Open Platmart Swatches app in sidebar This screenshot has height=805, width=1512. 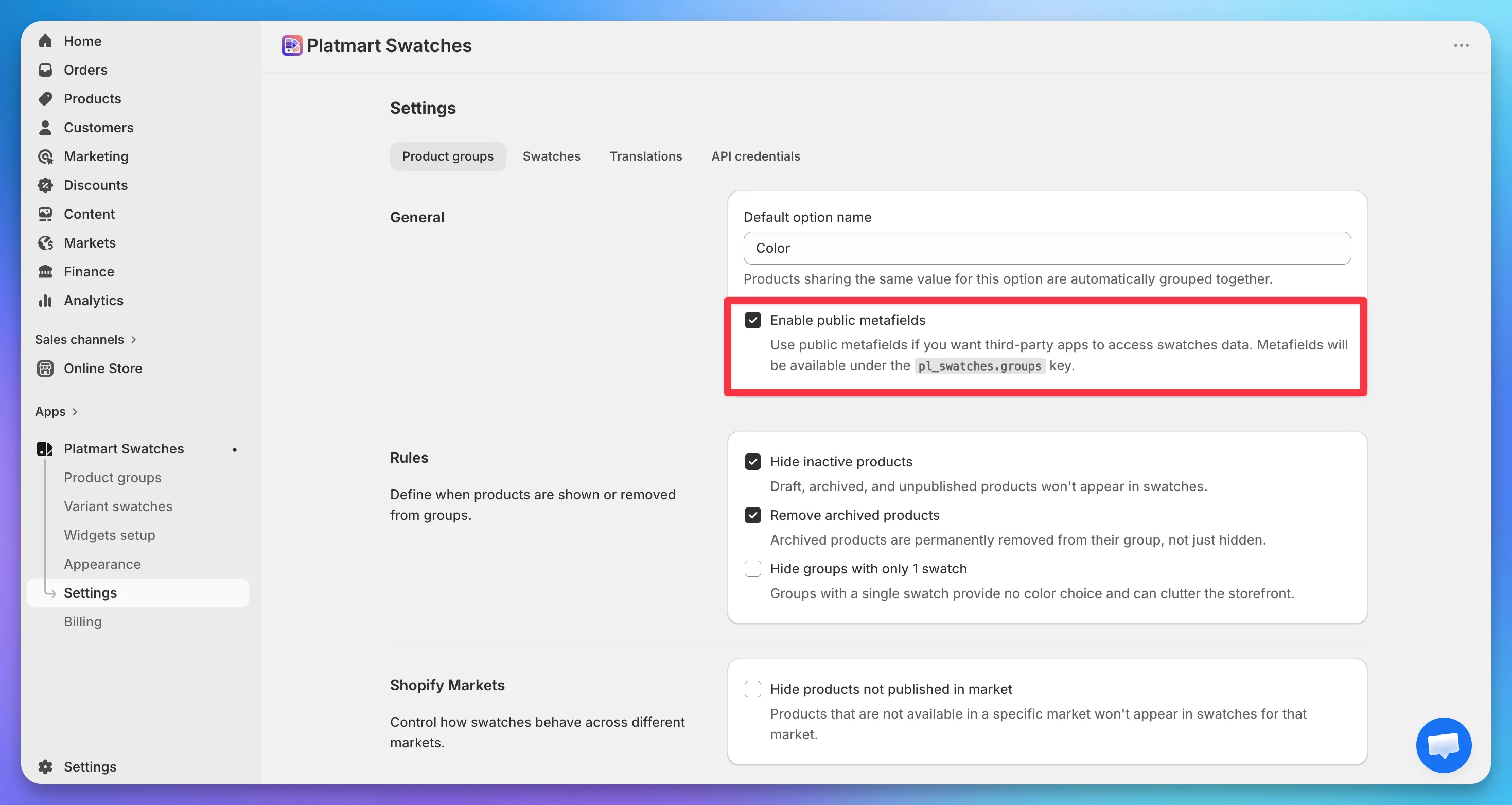pyautogui.click(x=124, y=449)
